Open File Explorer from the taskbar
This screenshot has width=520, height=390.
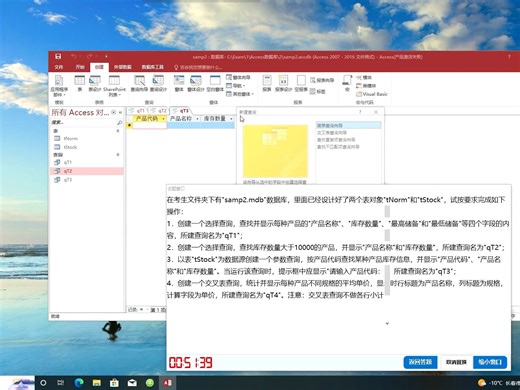[x=97, y=383]
